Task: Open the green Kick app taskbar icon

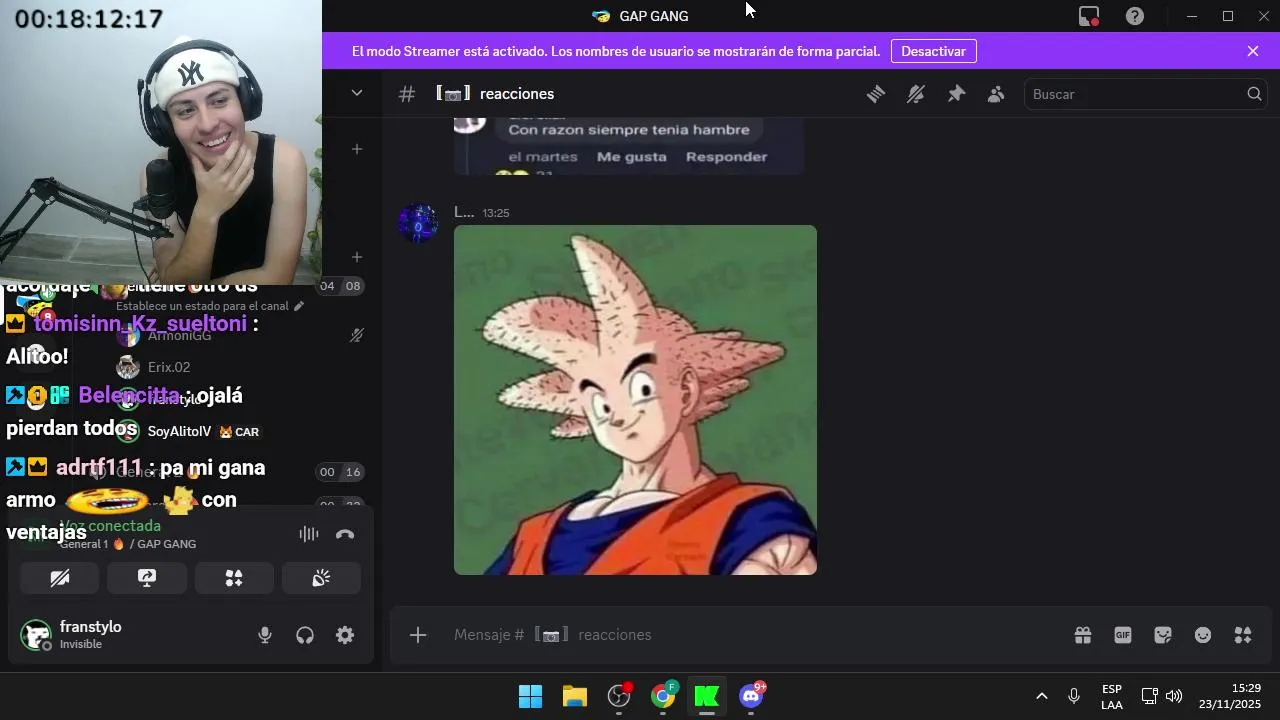Action: pos(707,696)
